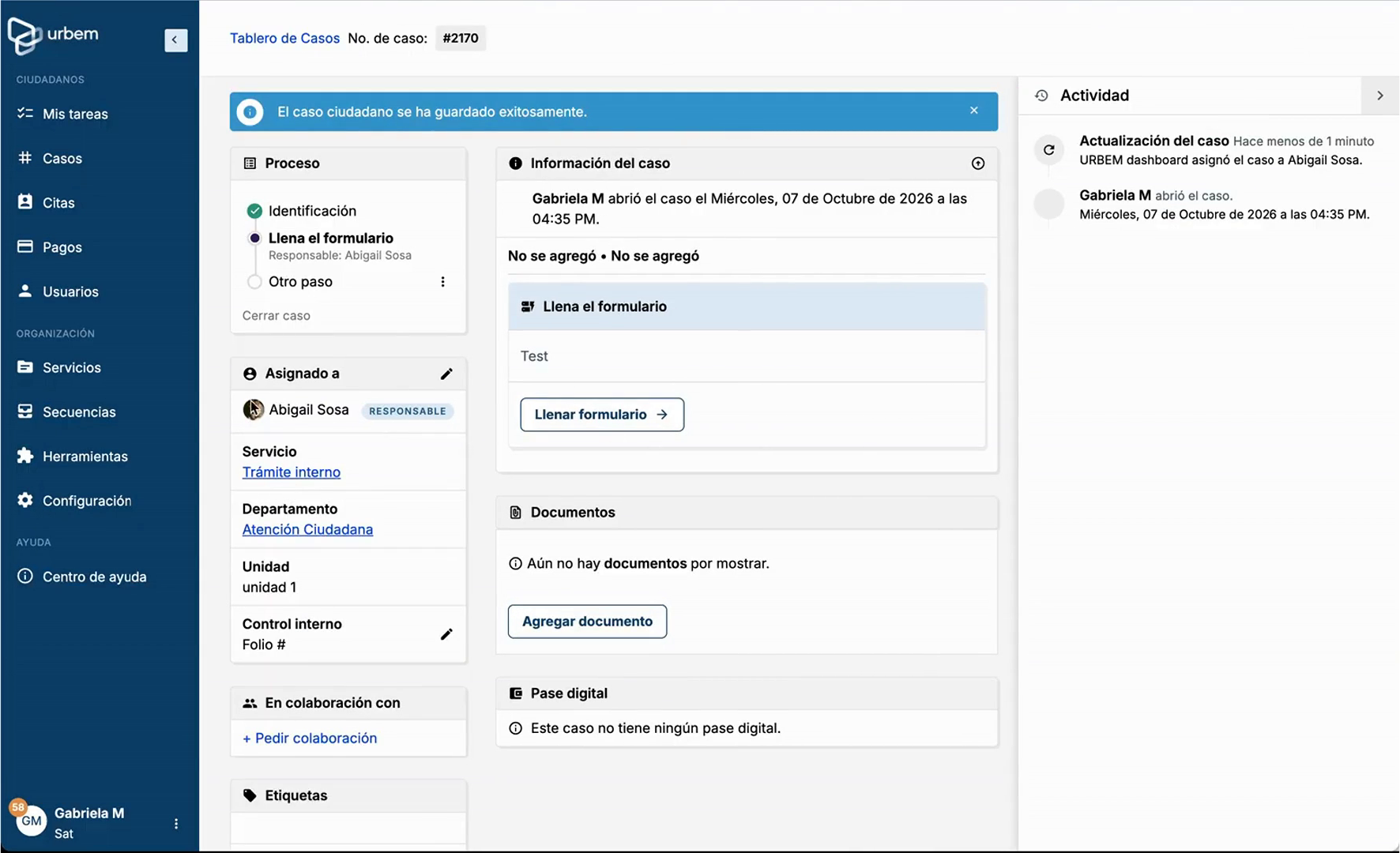The image size is (1400, 853).
Task: Open the options menu for Otro paso
Action: click(x=442, y=282)
